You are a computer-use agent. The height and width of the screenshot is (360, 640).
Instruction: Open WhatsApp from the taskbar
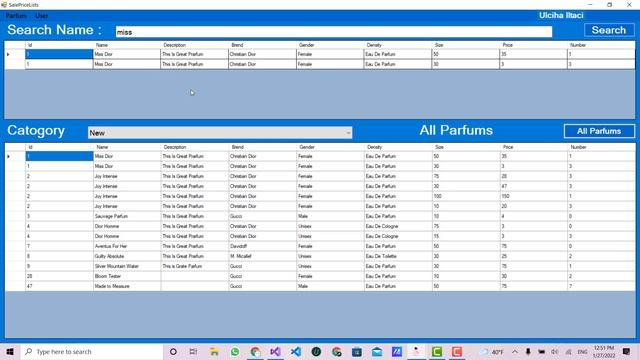[235, 351]
